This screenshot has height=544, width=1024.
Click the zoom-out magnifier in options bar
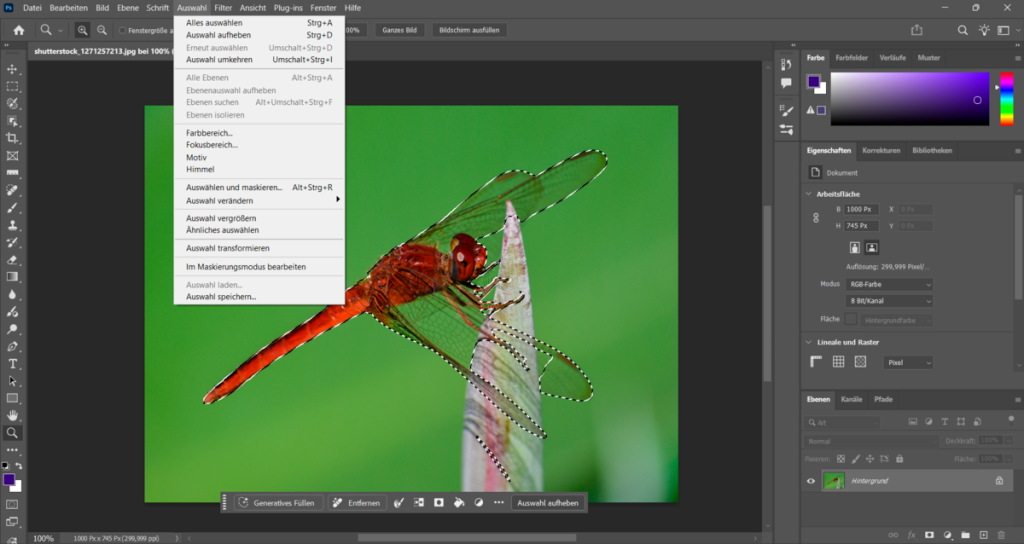[x=102, y=30]
